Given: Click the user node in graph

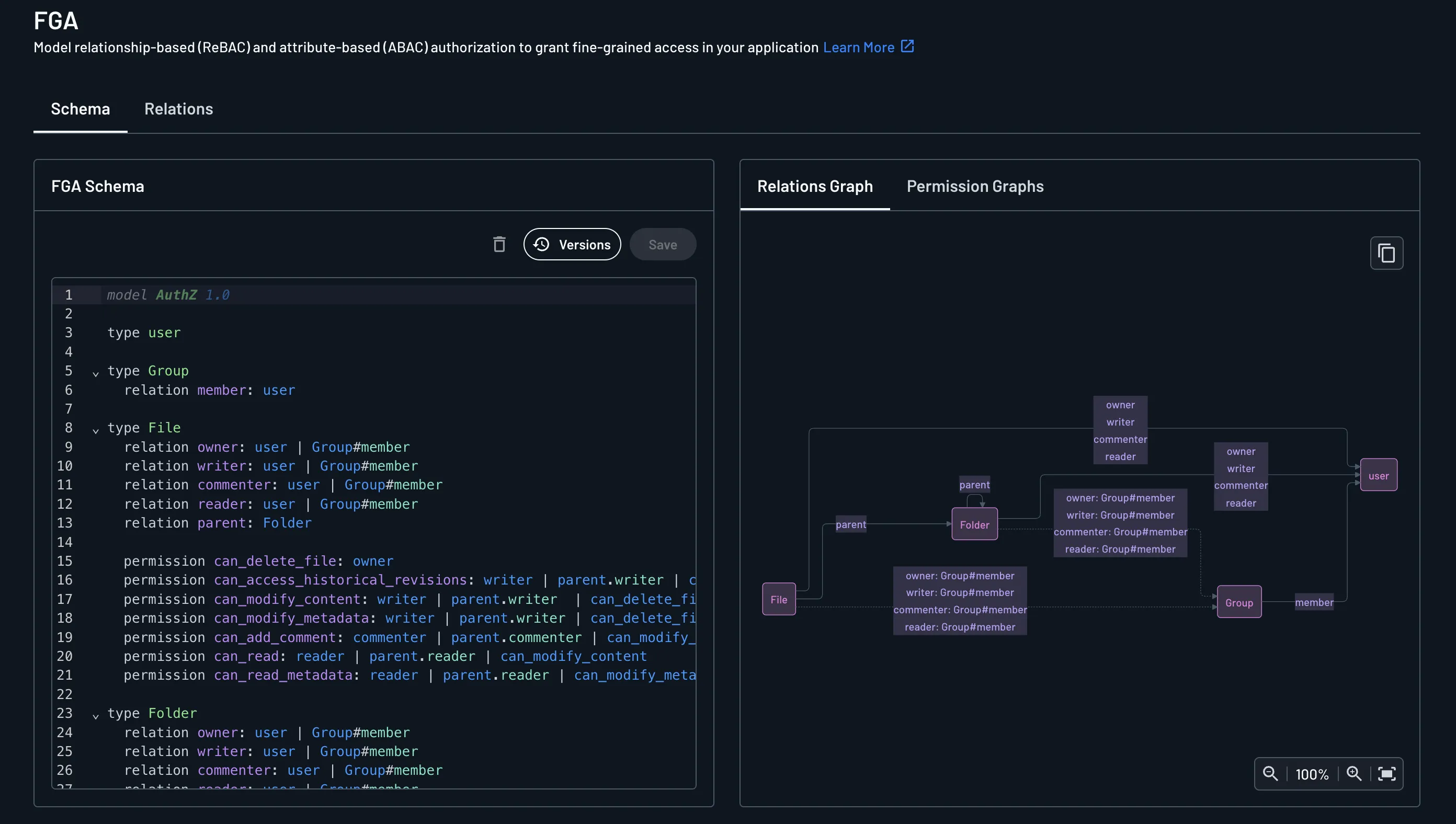Looking at the screenshot, I should 1379,475.
